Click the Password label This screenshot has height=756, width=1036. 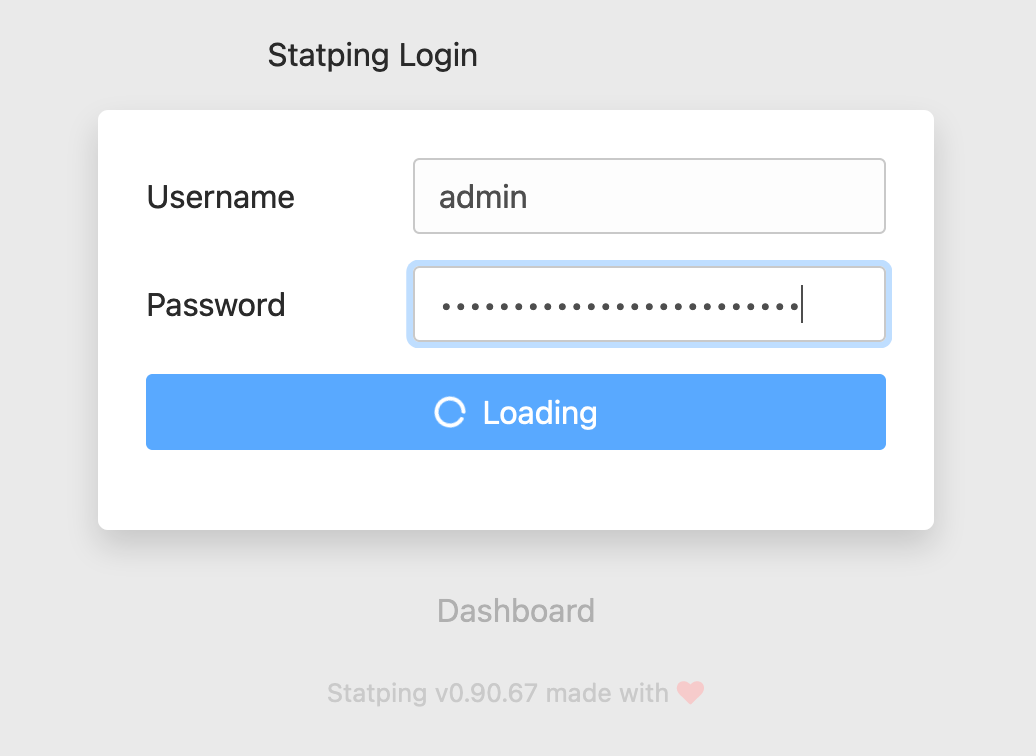tap(216, 305)
